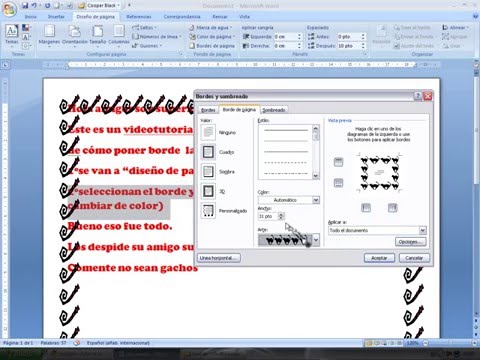Toggle right border in preview
480x360 pixels.
(x=393, y=208)
